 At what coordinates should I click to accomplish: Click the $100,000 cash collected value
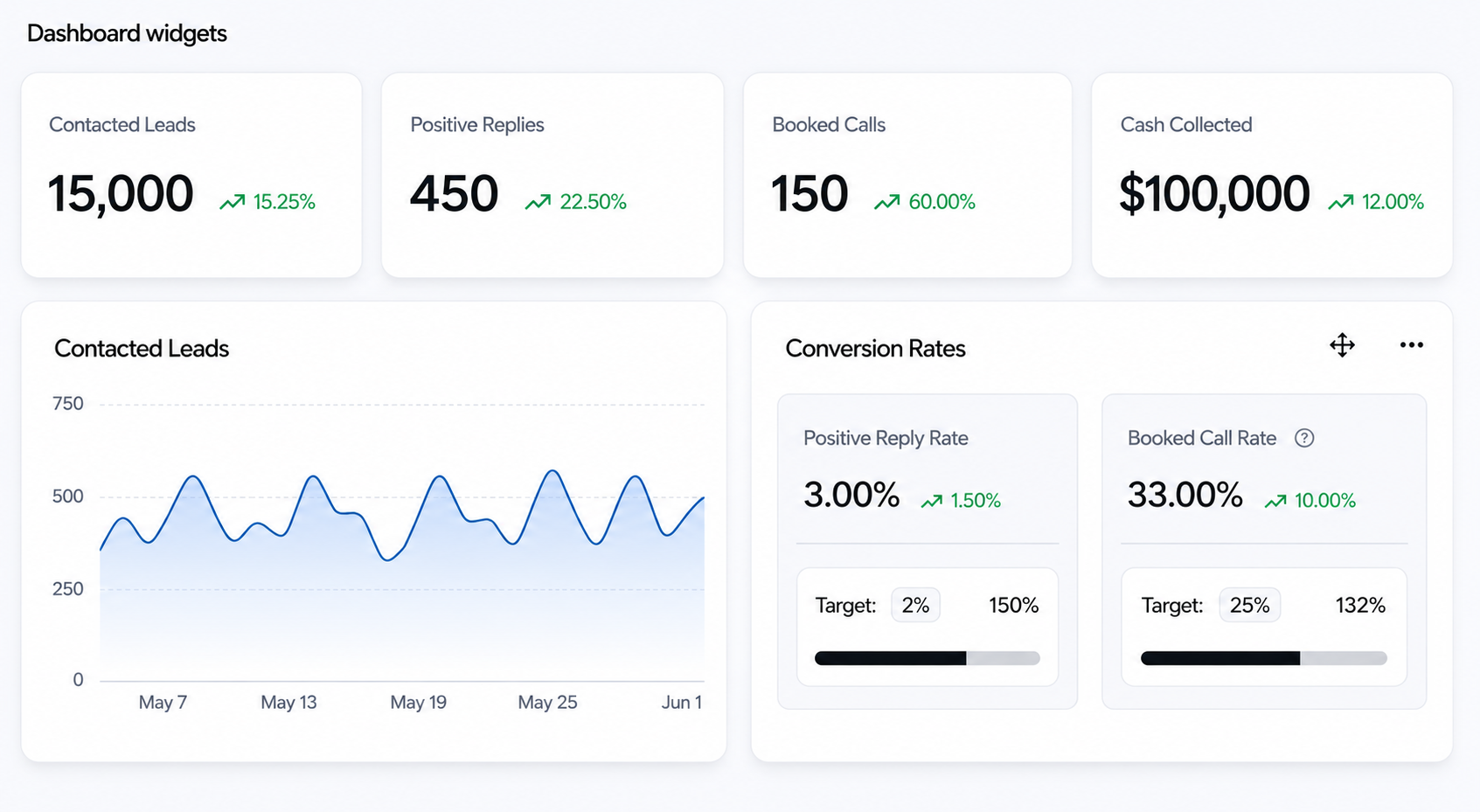1214,194
